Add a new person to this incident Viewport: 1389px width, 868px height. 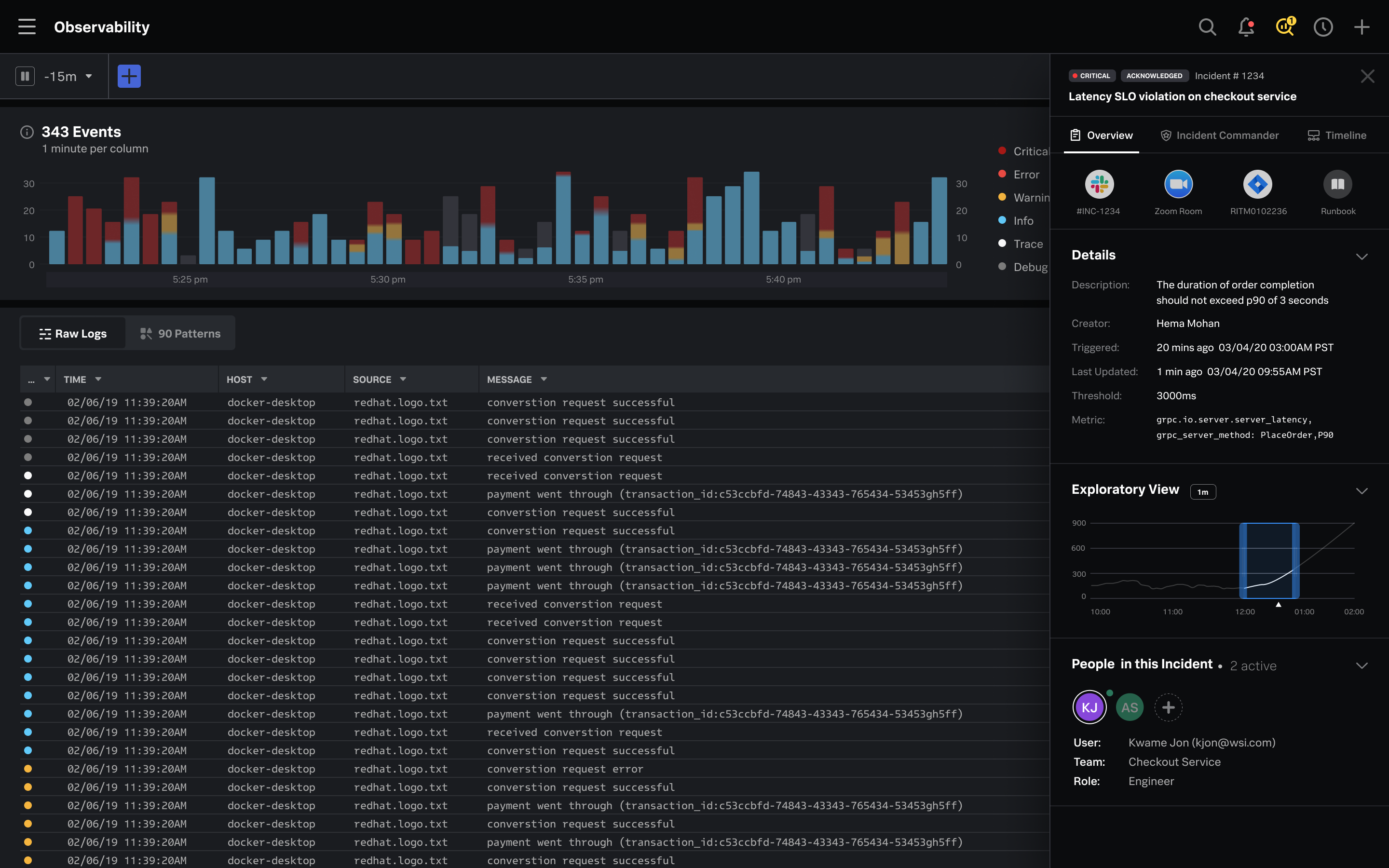point(1169,707)
